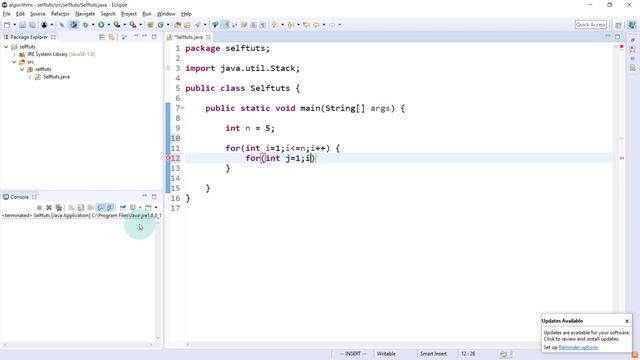640x360 pixels.
Task: Click Collapse All in Package Explorer
Action: pos(102,37)
